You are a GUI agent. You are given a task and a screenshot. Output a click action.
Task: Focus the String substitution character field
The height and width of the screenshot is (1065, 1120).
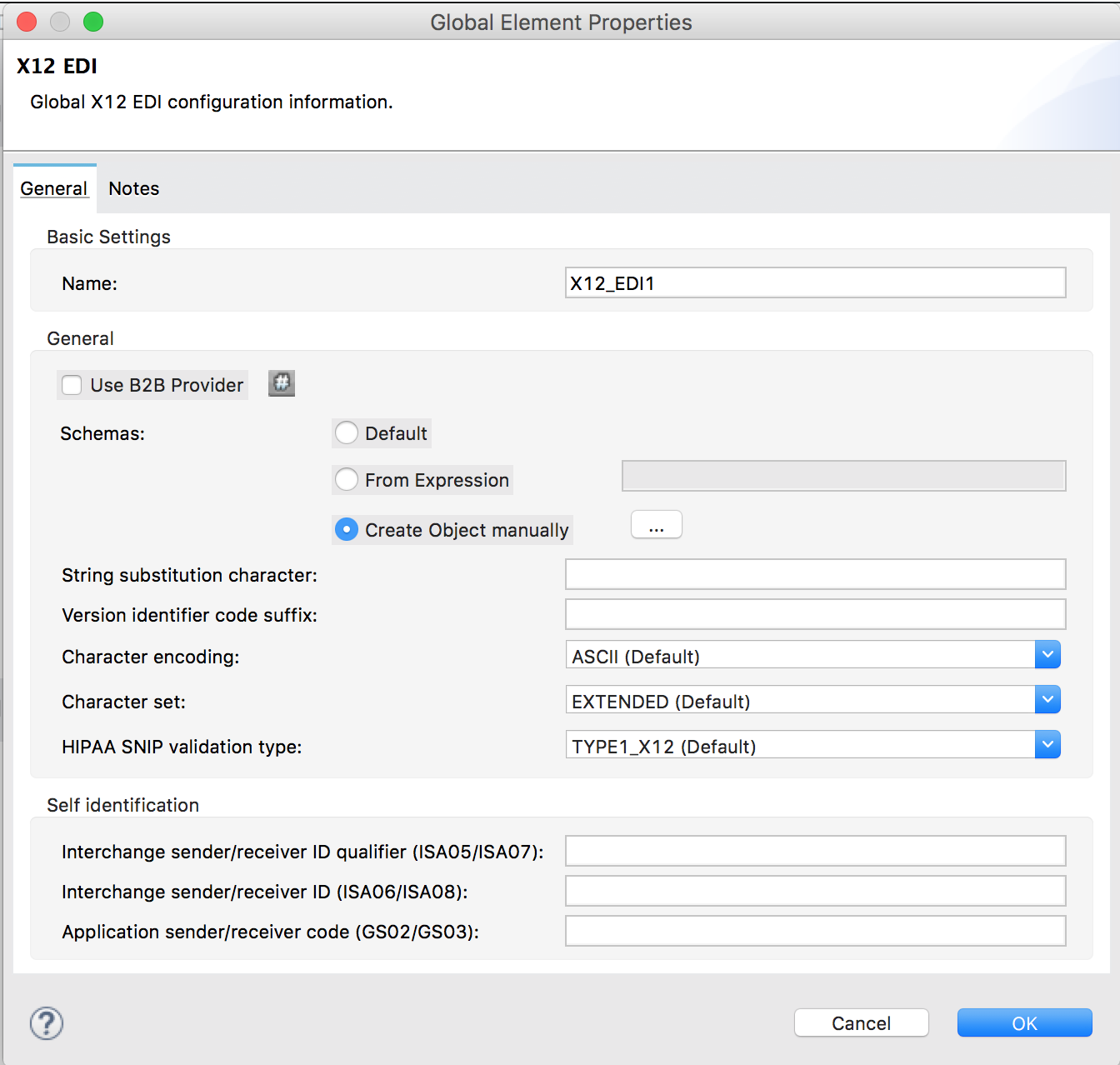[815, 574]
